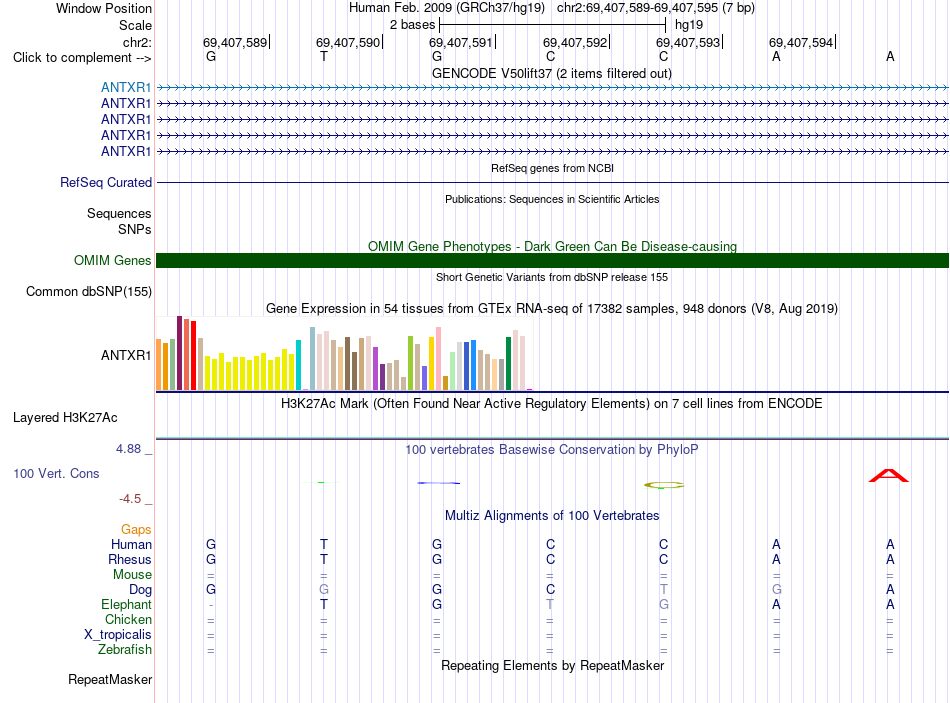Click the ANTXR1 label beside GTEx chart
The width and height of the screenshot is (950, 703).
click(x=125, y=355)
